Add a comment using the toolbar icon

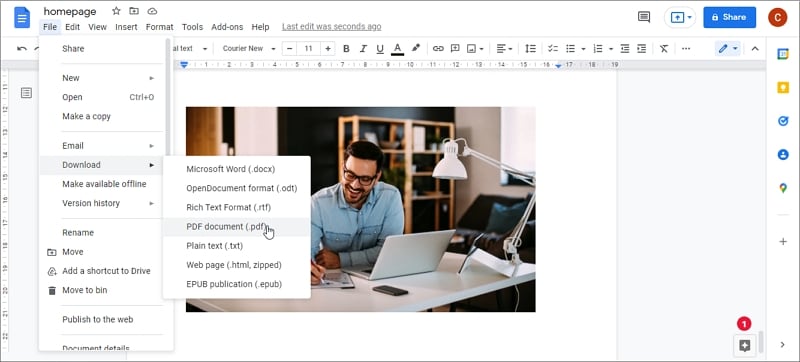(455, 49)
